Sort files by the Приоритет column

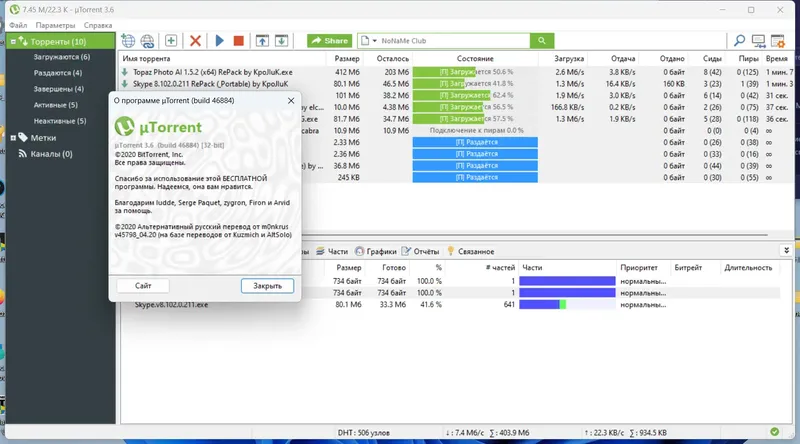639,268
